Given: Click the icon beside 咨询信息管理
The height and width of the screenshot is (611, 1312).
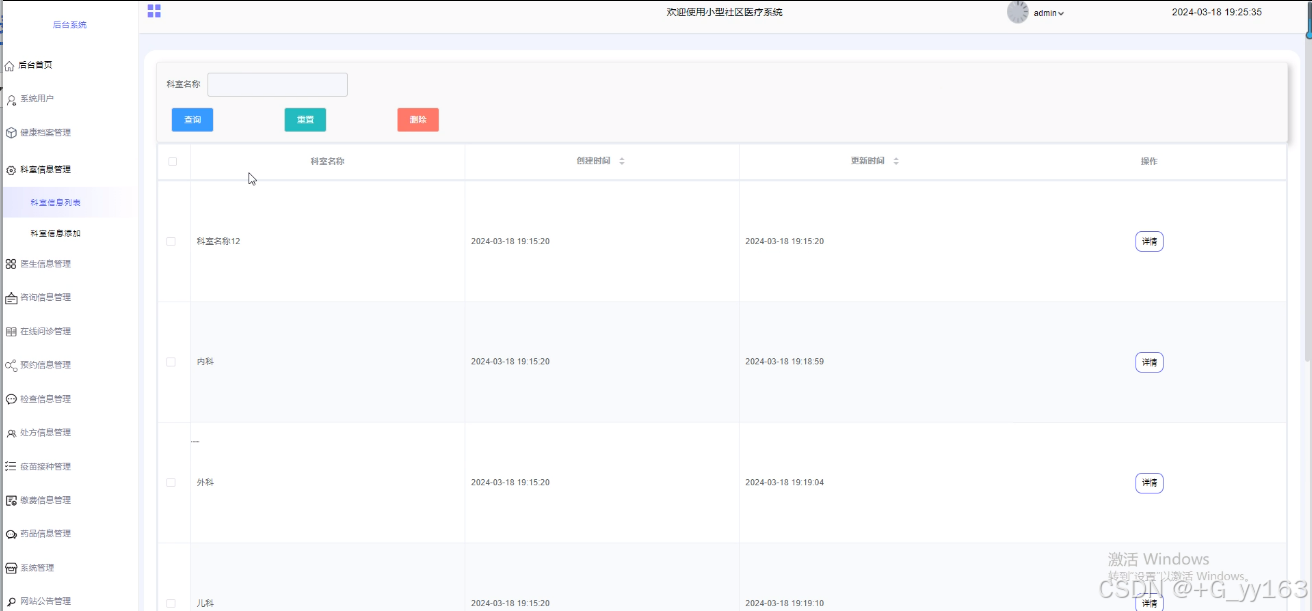Looking at the screenshot, I should 11,298.
